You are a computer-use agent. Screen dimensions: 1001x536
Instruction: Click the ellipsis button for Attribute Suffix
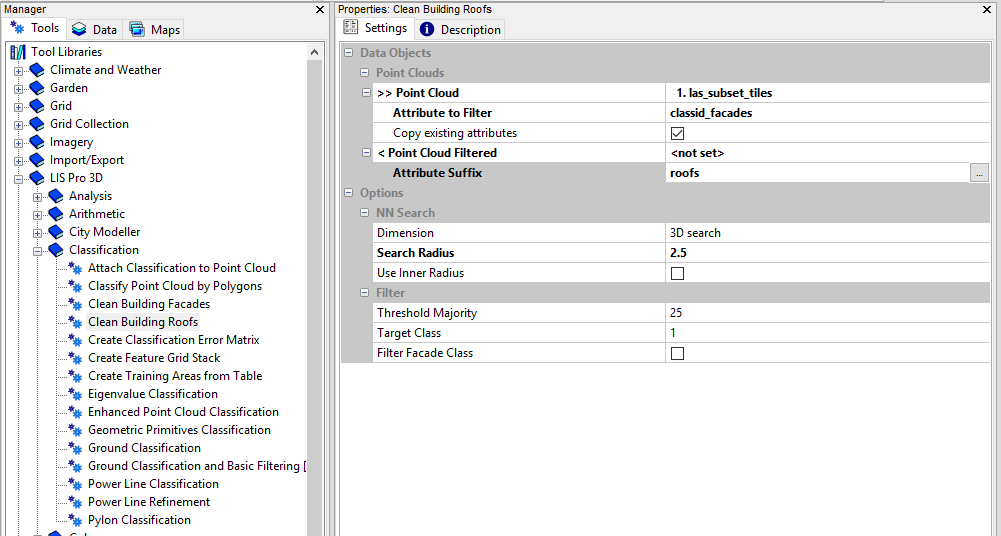[x=978, y=173]
